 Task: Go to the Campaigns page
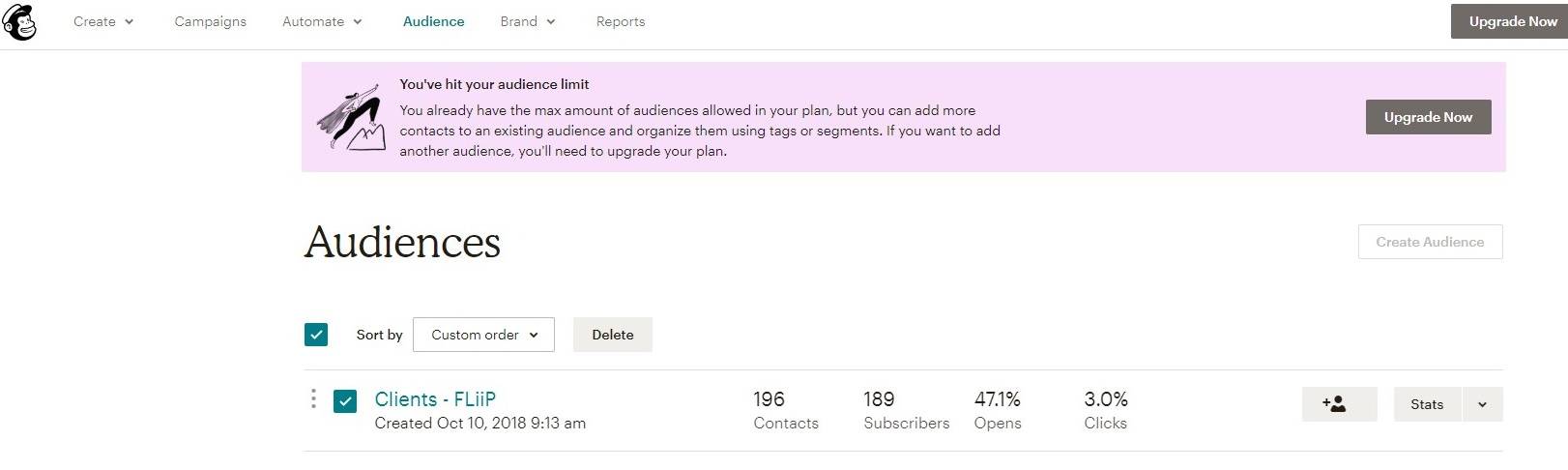coord(210,21)
